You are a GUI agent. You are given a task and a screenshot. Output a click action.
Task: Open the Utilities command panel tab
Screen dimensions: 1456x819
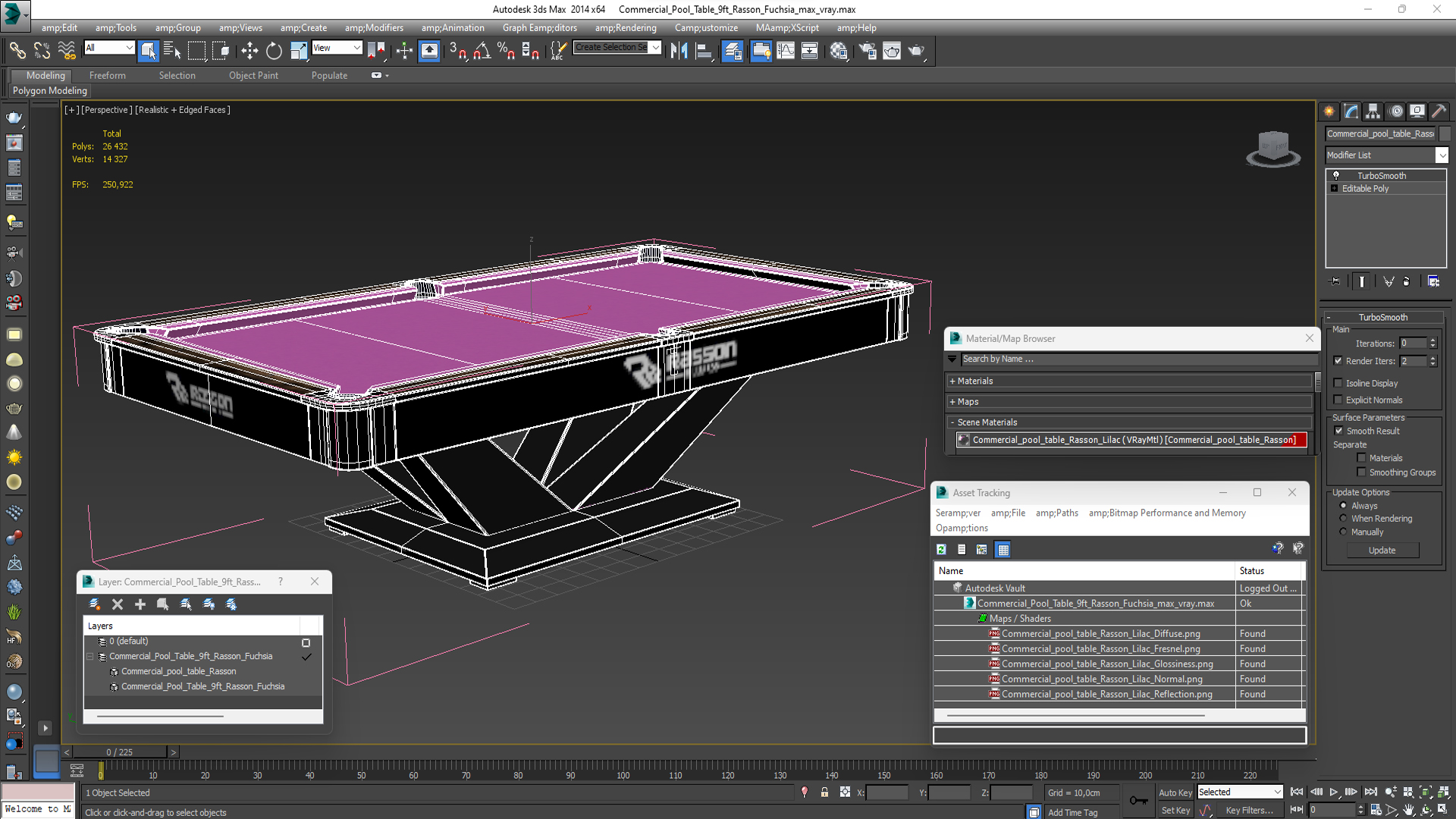(x=1439, y=111)
